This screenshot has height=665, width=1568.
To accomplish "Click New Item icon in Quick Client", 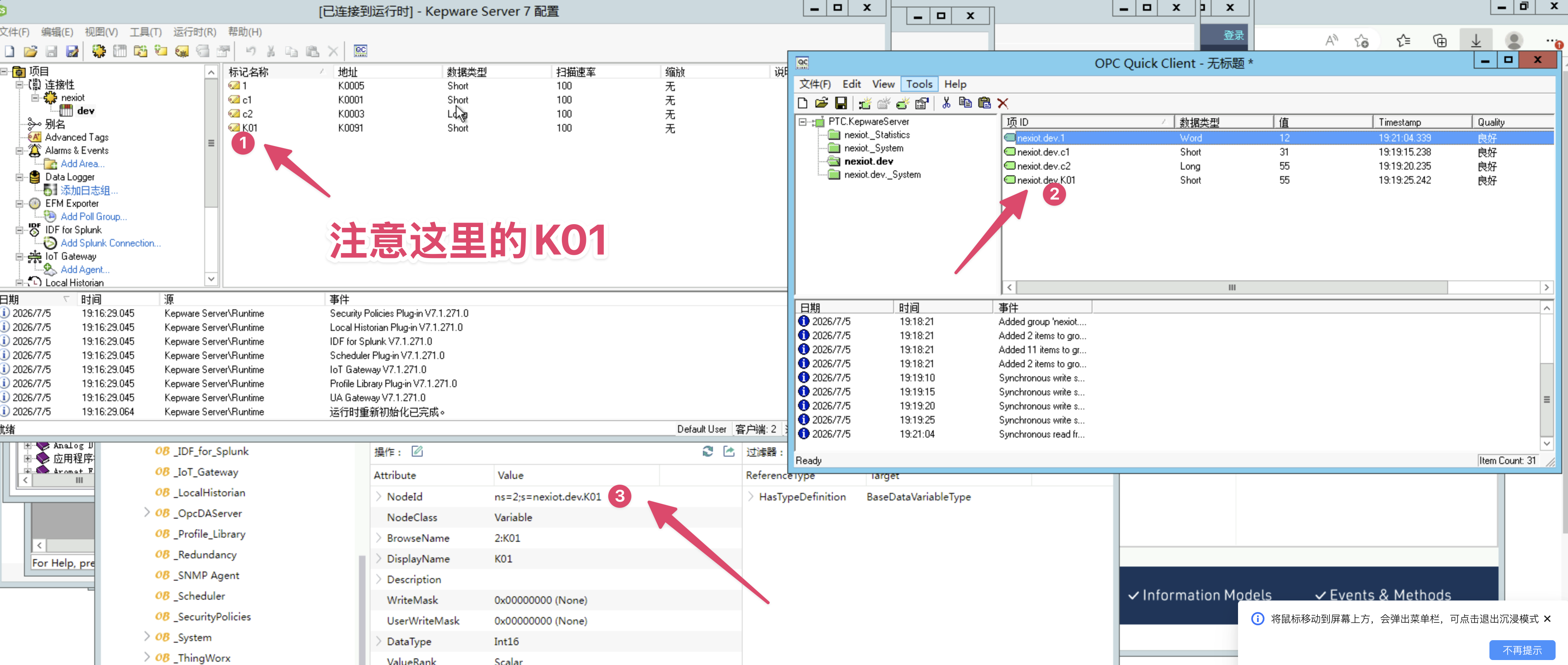I will pos(903,103).
